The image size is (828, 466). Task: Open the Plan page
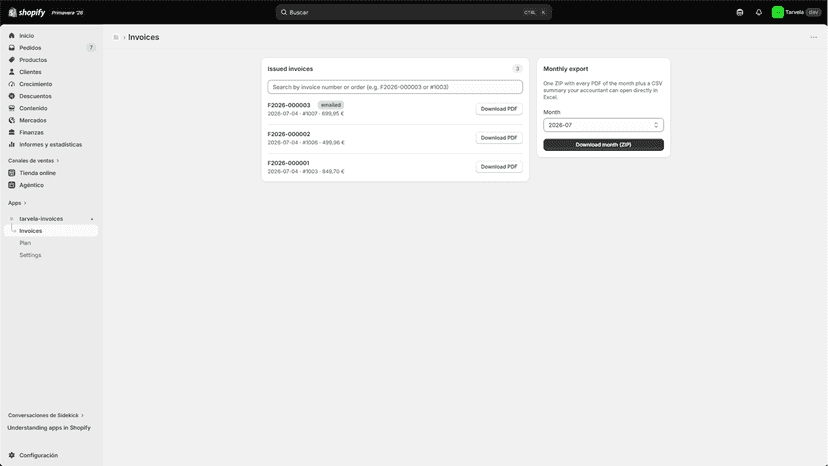tap(25, 243)
